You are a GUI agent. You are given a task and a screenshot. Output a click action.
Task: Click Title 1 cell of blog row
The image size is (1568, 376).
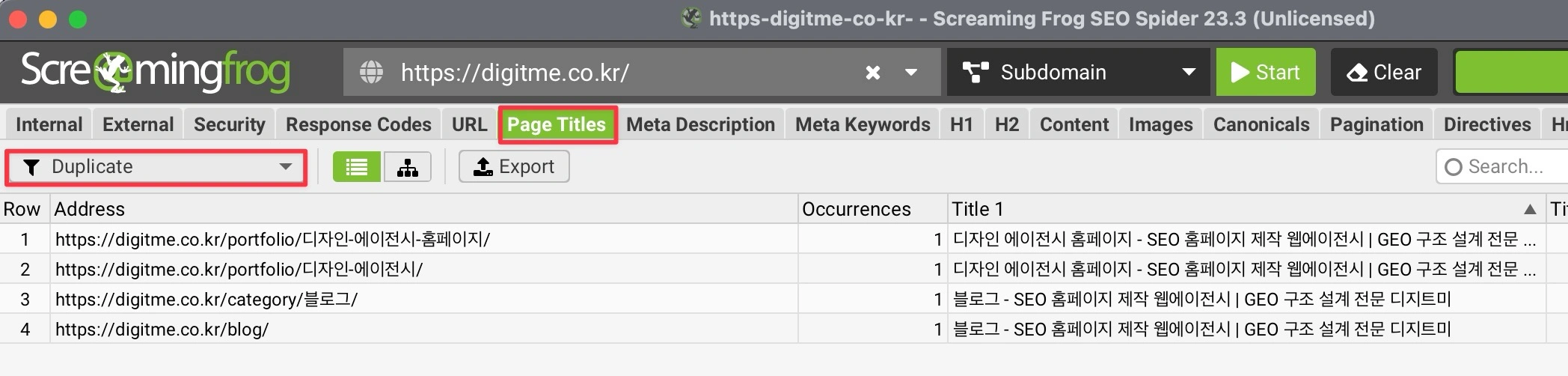[x=1246, y=329]
